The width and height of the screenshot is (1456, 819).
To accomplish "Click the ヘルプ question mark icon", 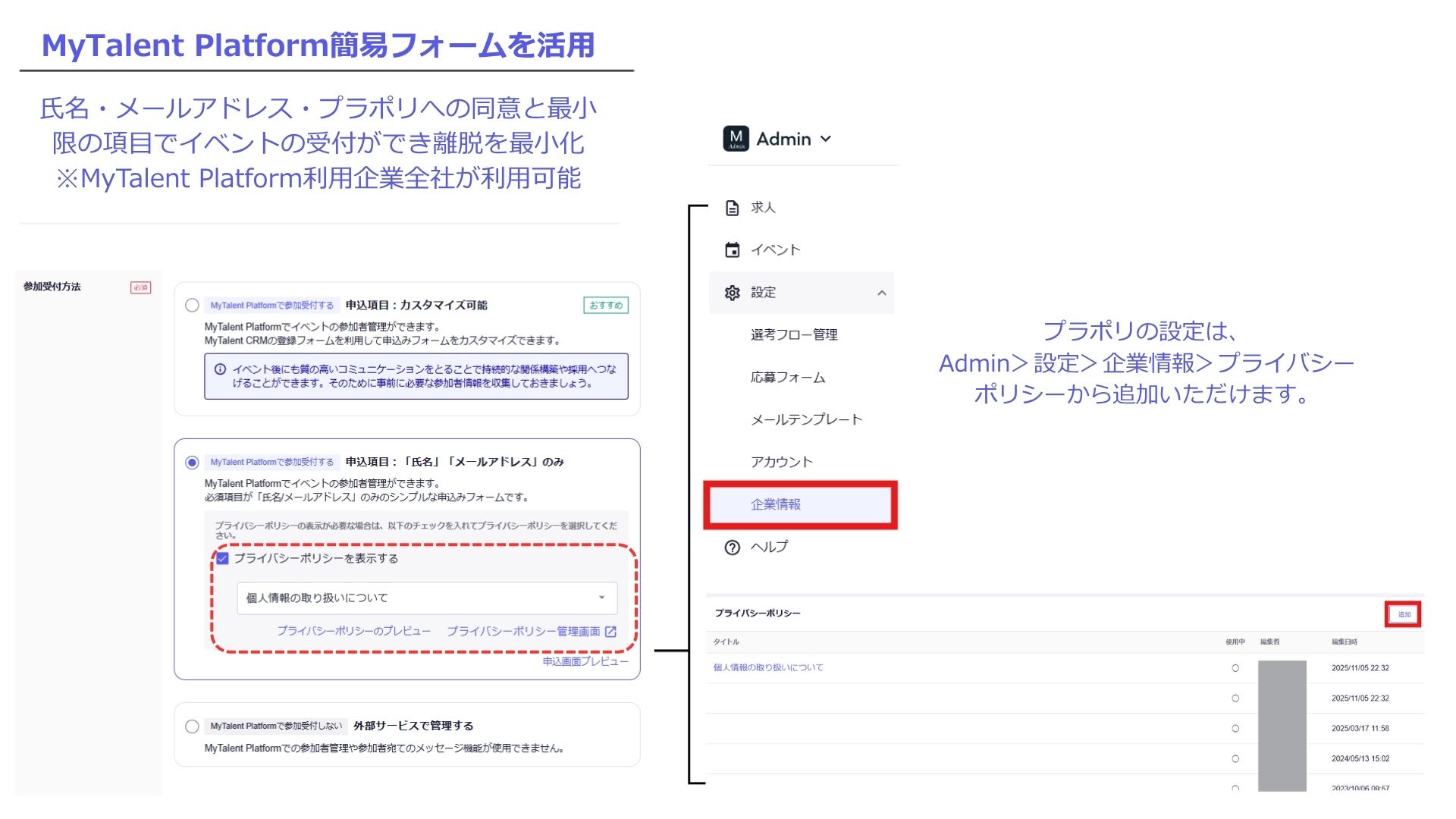I will coord(732,548).
